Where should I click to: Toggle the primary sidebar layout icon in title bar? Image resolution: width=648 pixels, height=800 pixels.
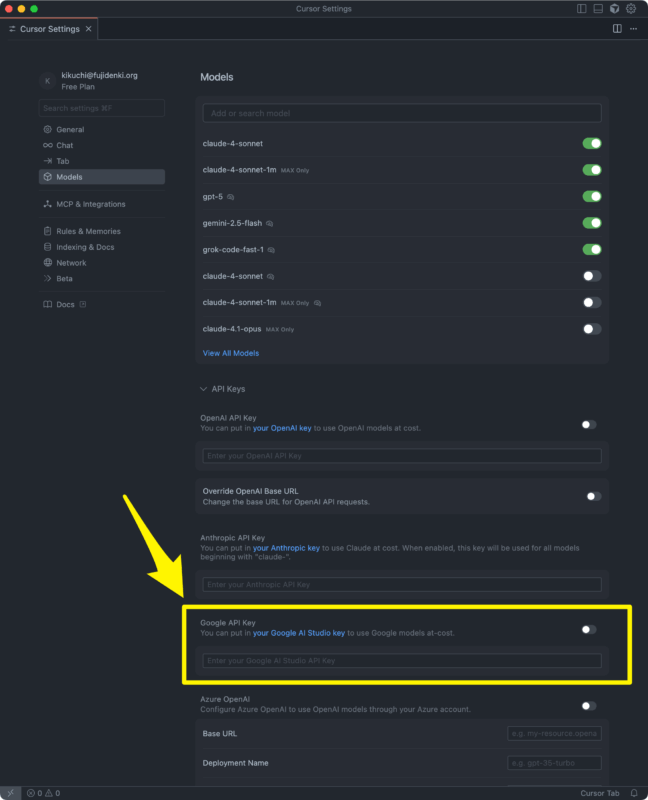click(x=581, y=9)
